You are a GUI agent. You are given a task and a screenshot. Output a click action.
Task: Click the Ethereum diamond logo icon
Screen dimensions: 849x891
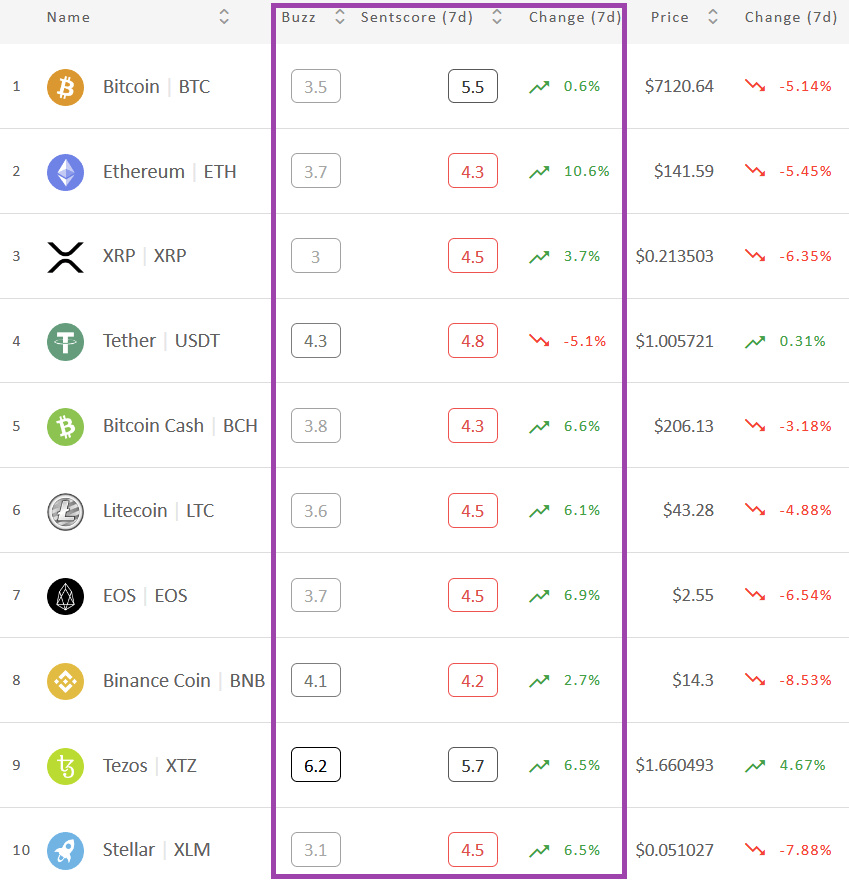pyautogui.click(x=65, y=172)
